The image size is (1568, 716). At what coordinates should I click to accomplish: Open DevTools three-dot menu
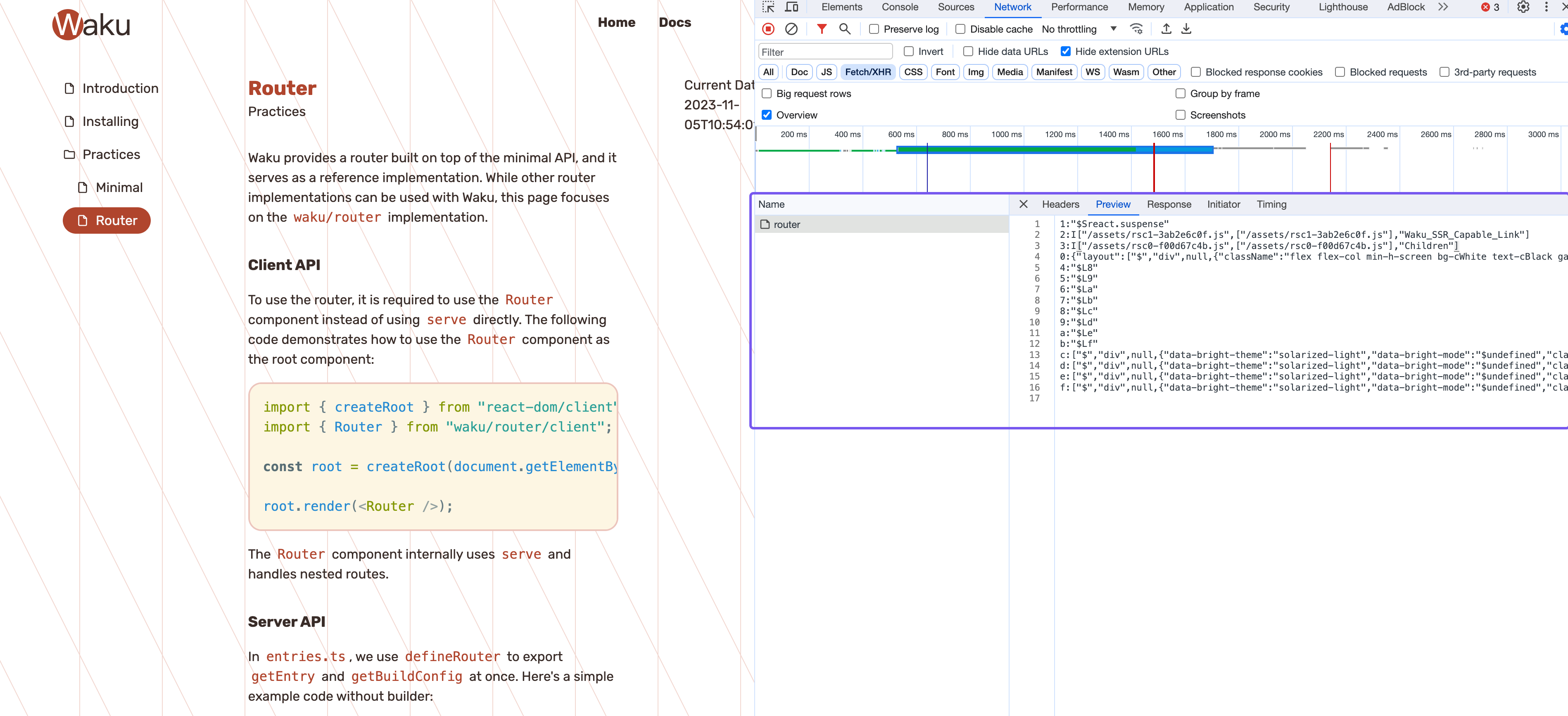(1546, 7)
